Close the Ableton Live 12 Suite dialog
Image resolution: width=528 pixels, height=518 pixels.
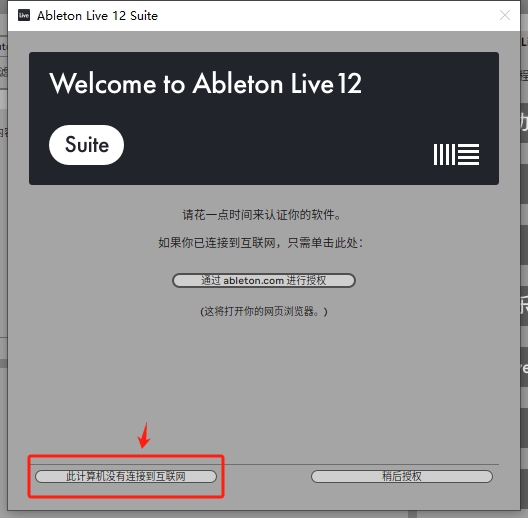pyautogui.click(x=505, y=15)
